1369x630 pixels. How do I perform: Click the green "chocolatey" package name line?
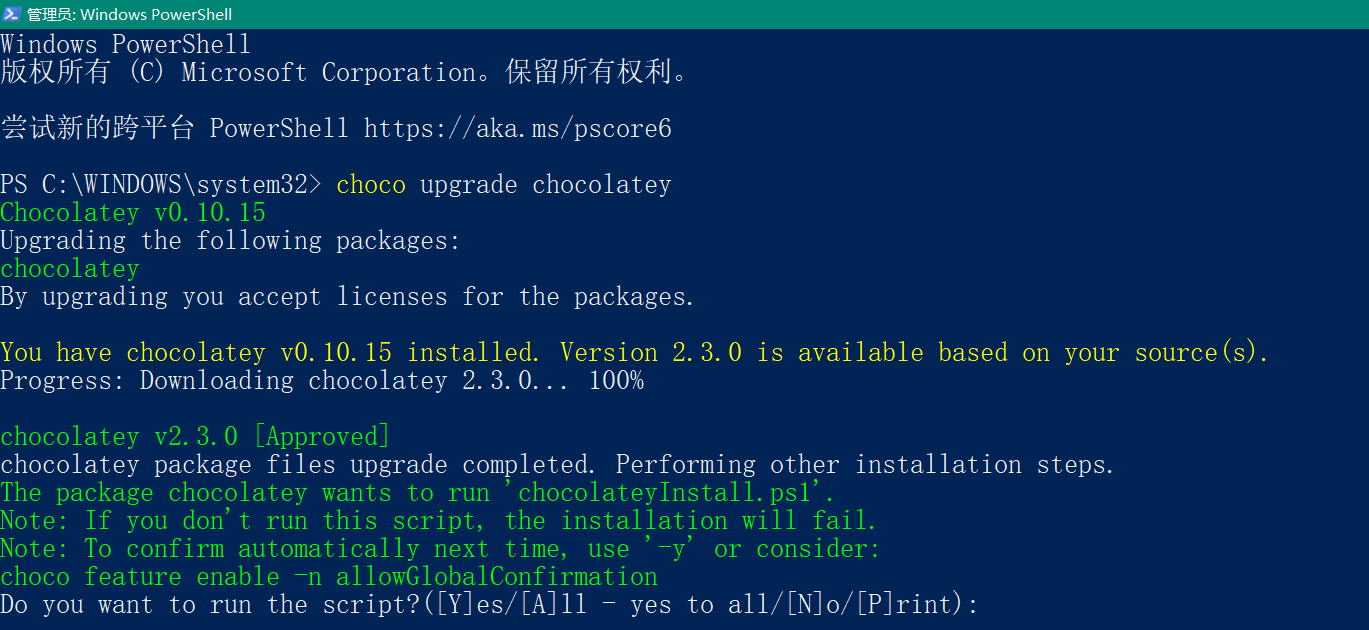tap(70, 269)
